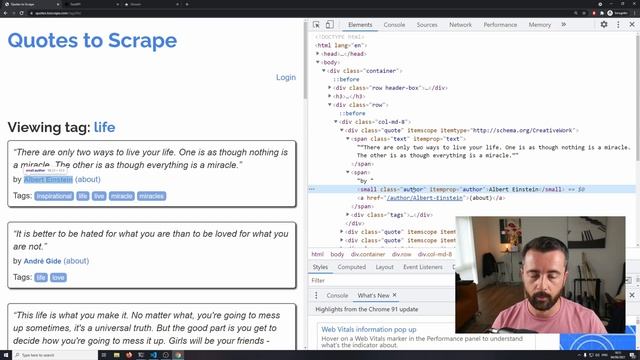Select the Layout pane tab
The height and width of the screenshot is (360, 640).
(x=384, y=267)
